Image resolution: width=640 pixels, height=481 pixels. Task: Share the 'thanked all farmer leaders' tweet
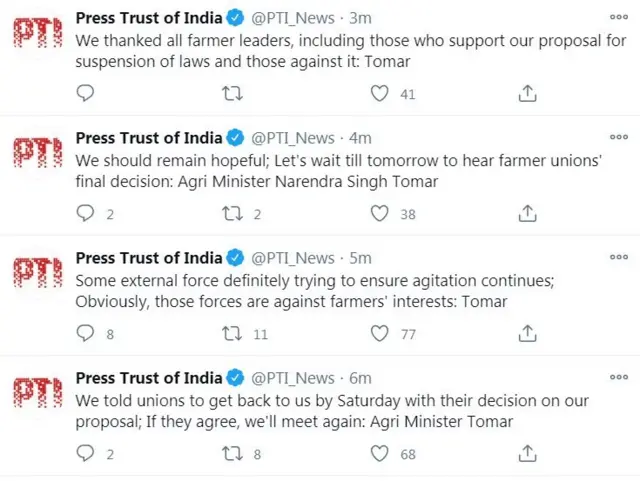tap(528, 93)
